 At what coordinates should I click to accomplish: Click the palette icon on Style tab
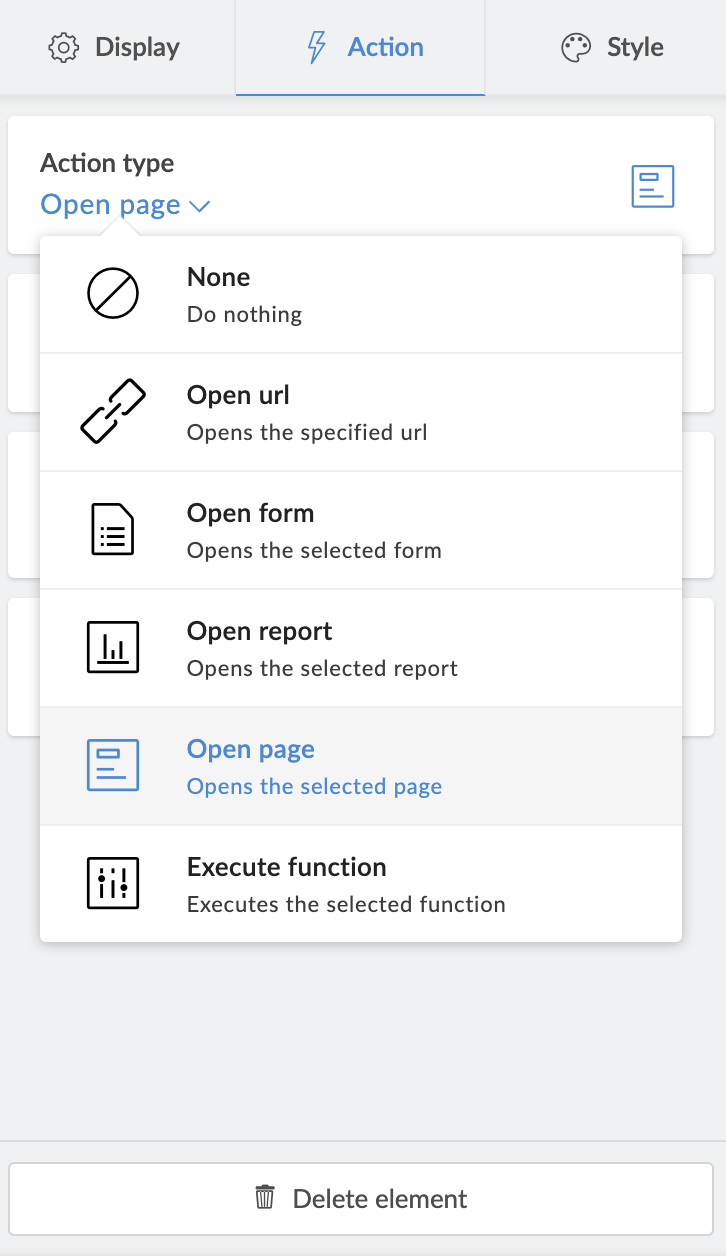pos(576,48)
